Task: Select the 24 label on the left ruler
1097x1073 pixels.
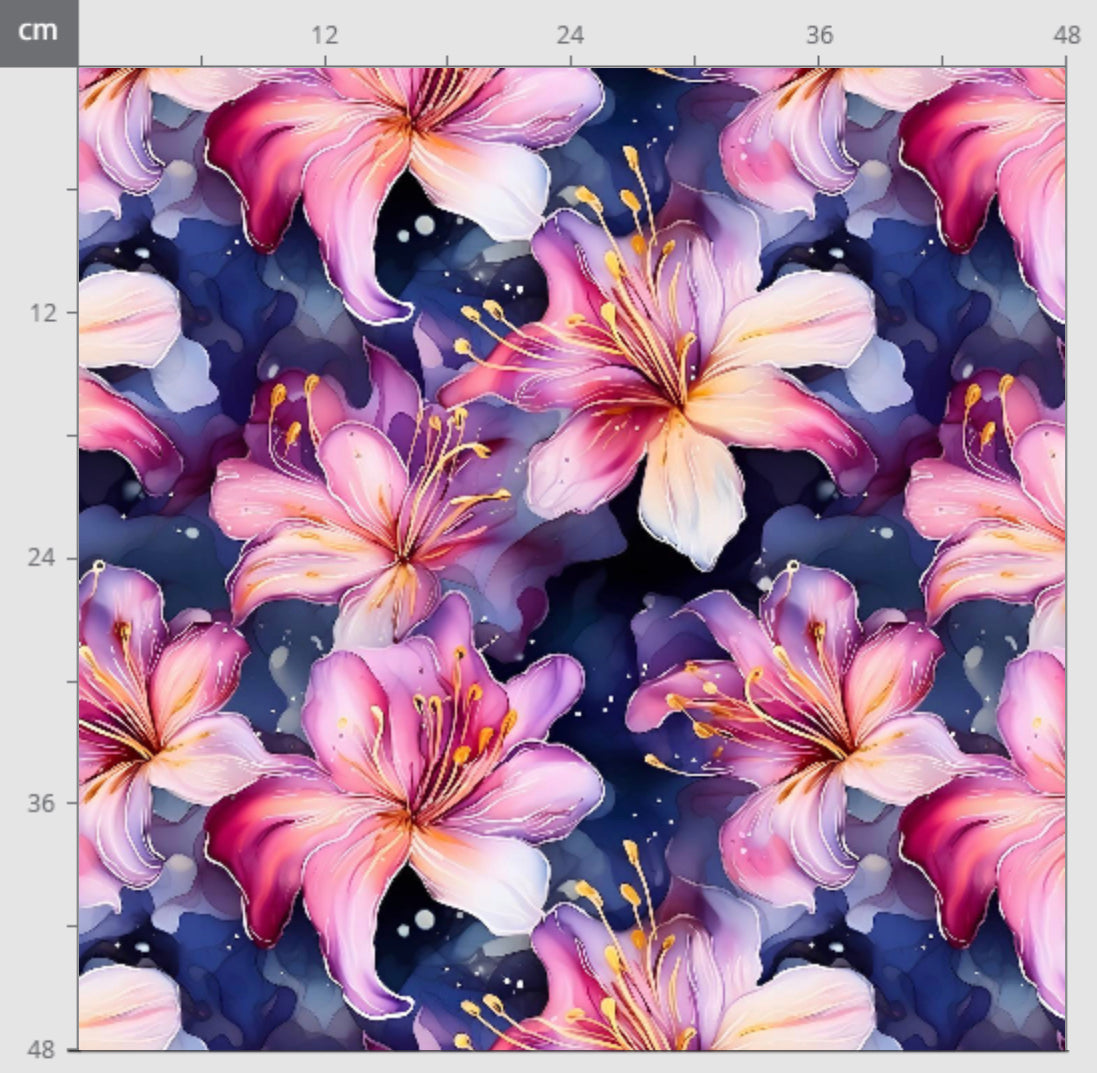Action: 41,557
